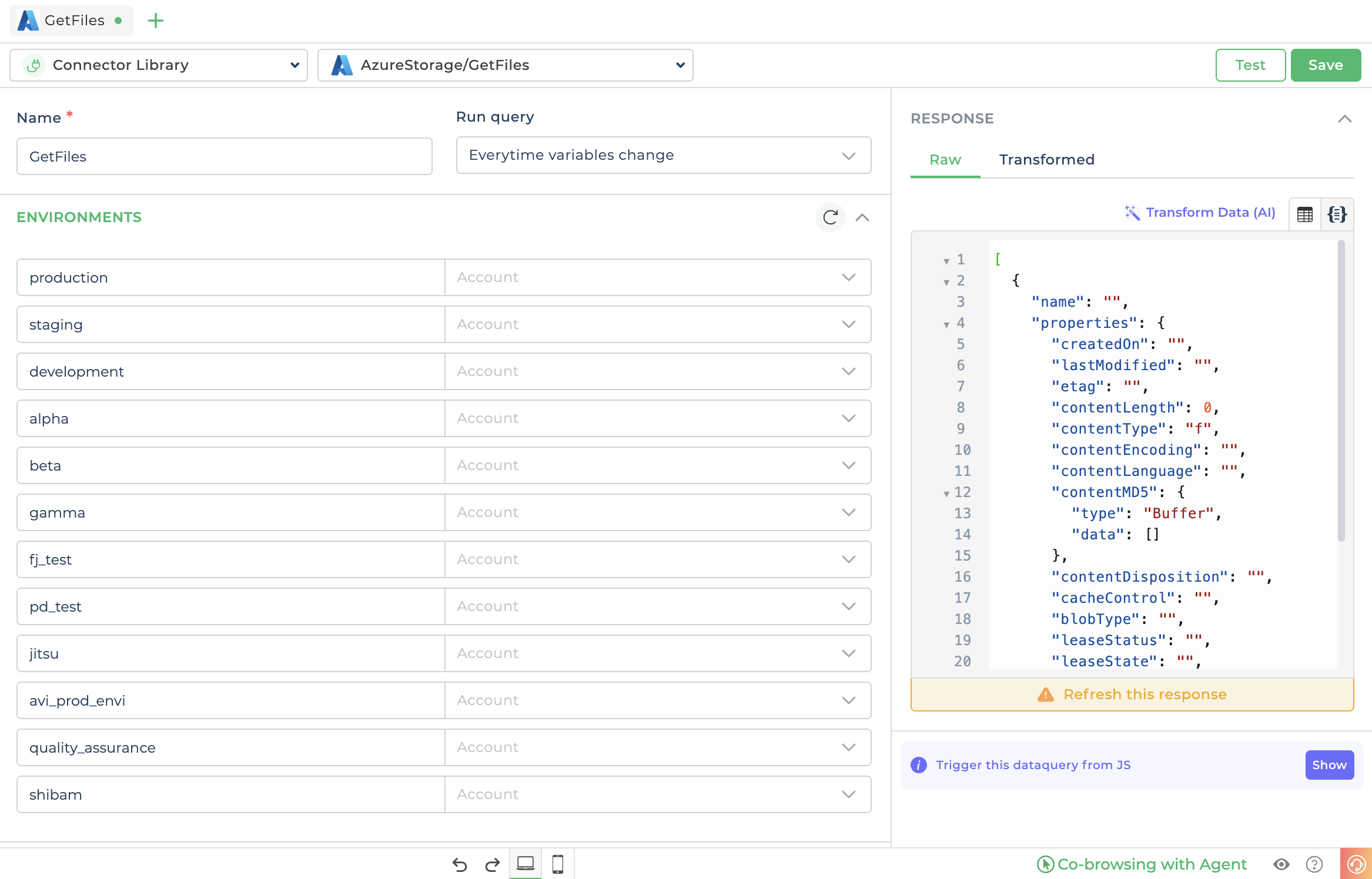Click the info icon beside Trigger dataquery
The image size is (1372, 879).
point(919,765)
